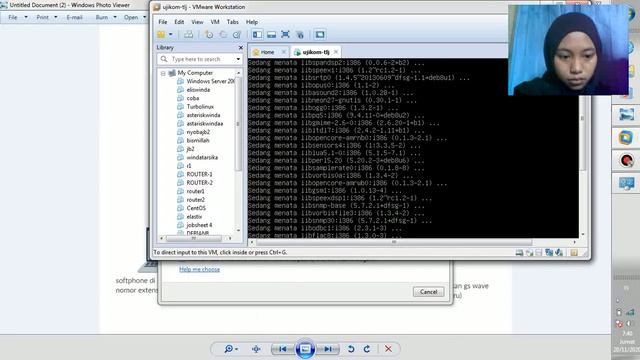Open the Tabs menu
640x360 pixels.
233,22
